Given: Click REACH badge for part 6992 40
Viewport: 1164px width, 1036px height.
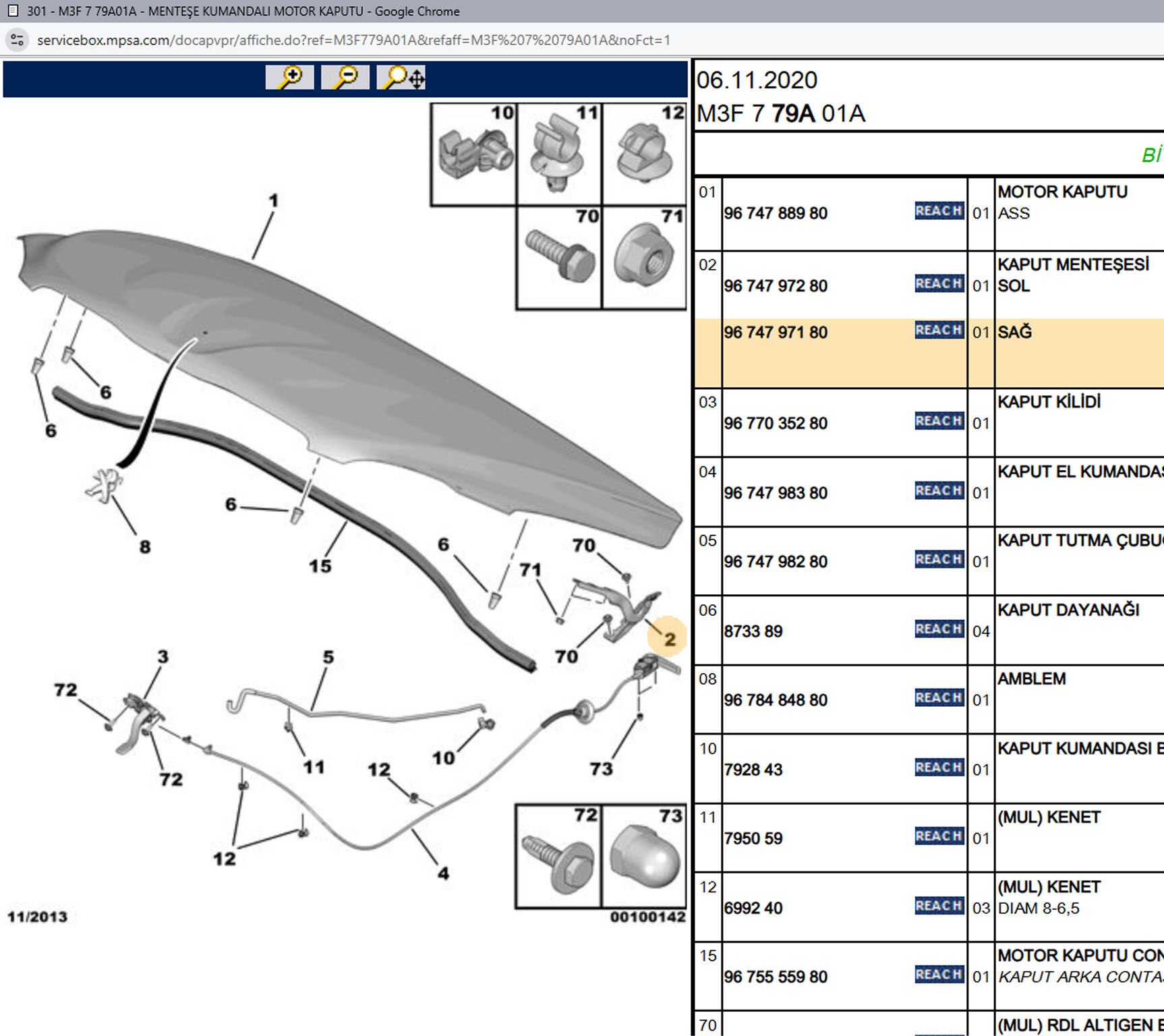Looking at the screenshot, I should pyautogui.click(x=939, y=906).
